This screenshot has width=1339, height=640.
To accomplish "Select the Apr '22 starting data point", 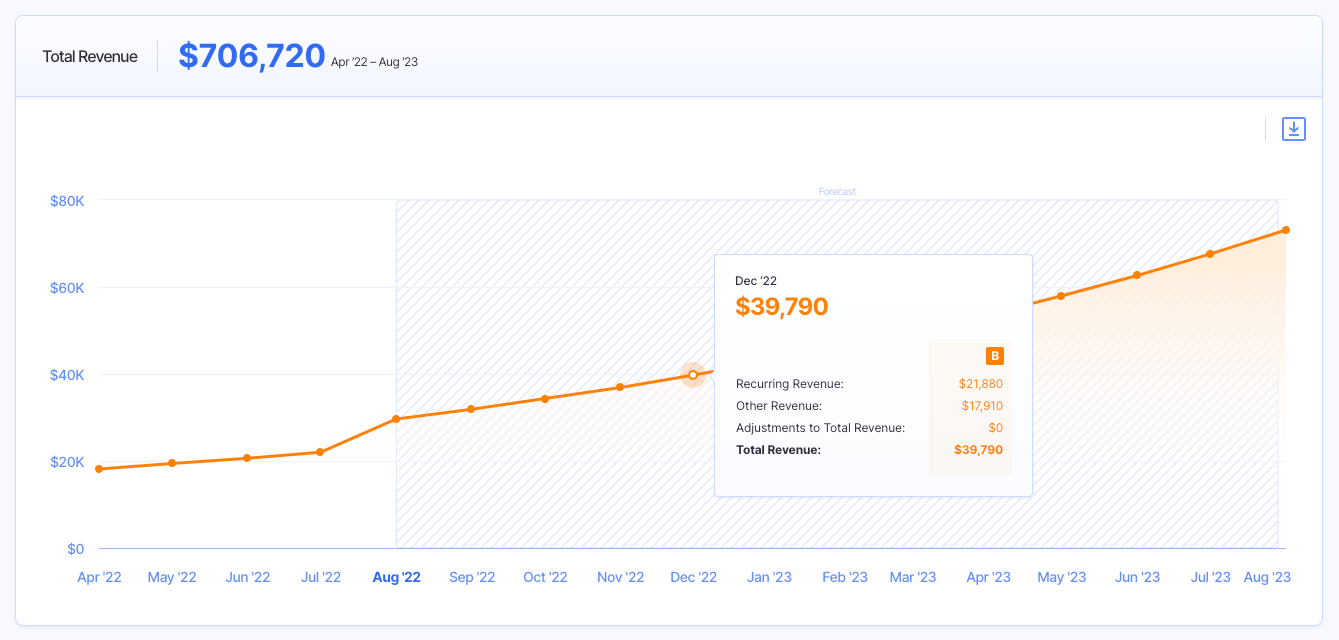I will coord(97,467).
